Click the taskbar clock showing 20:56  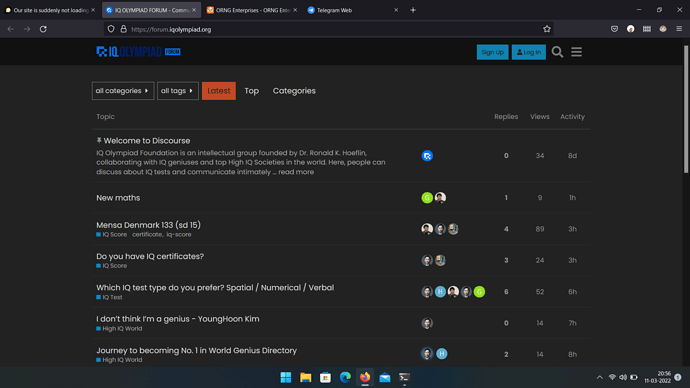coord(657,377)
